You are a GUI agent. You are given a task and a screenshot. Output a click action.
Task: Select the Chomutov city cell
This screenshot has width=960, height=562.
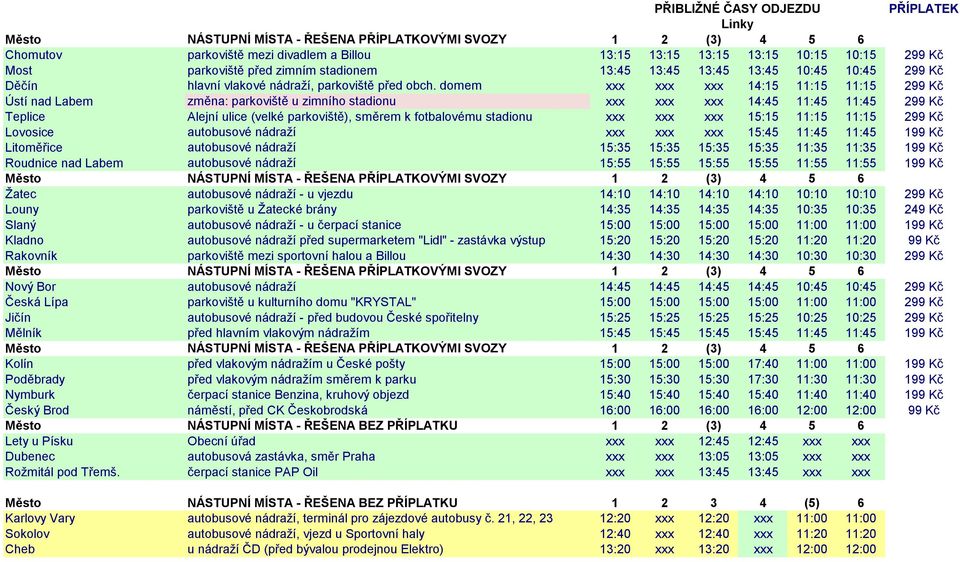[34, 55]
